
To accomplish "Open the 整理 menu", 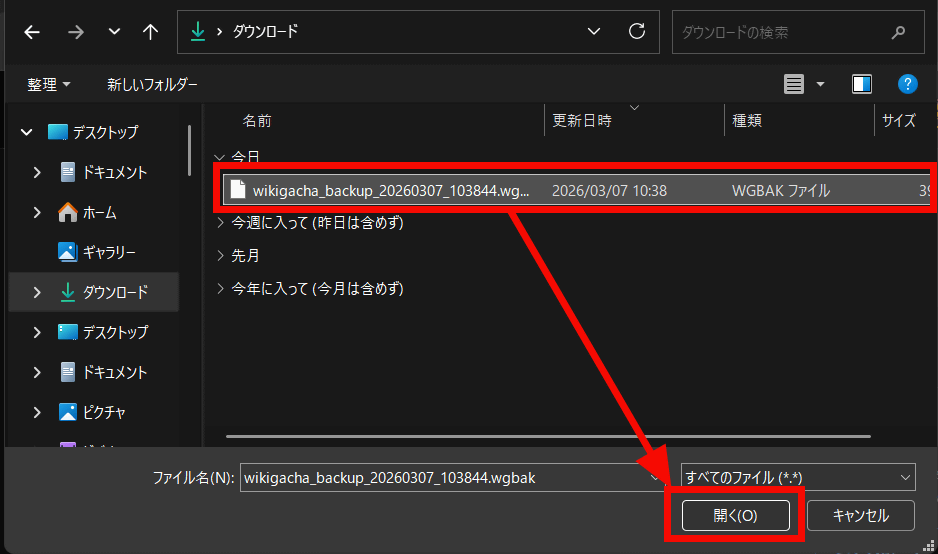I will 49,84.
